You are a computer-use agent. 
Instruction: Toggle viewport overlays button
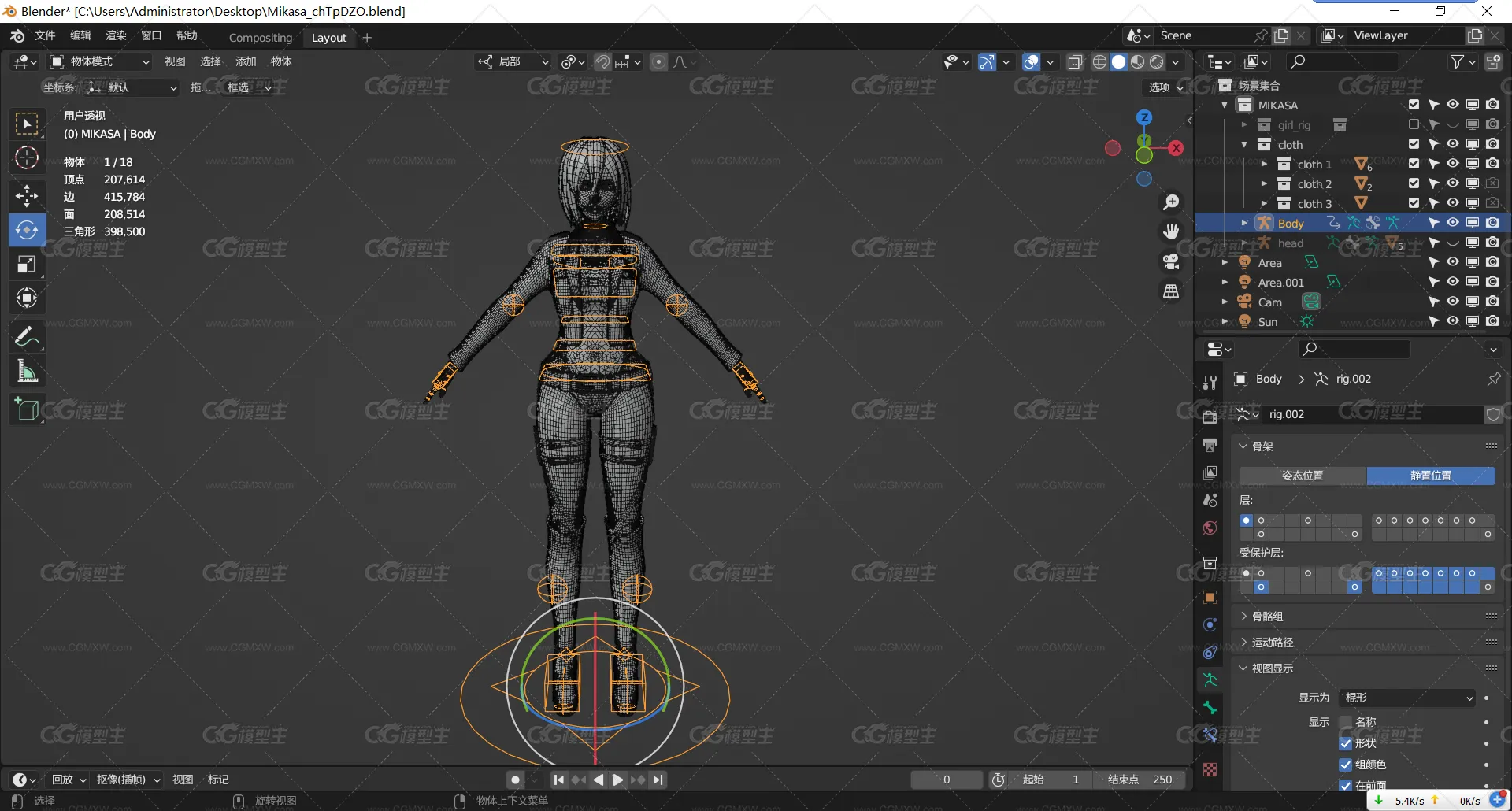tap(1031, 62)
